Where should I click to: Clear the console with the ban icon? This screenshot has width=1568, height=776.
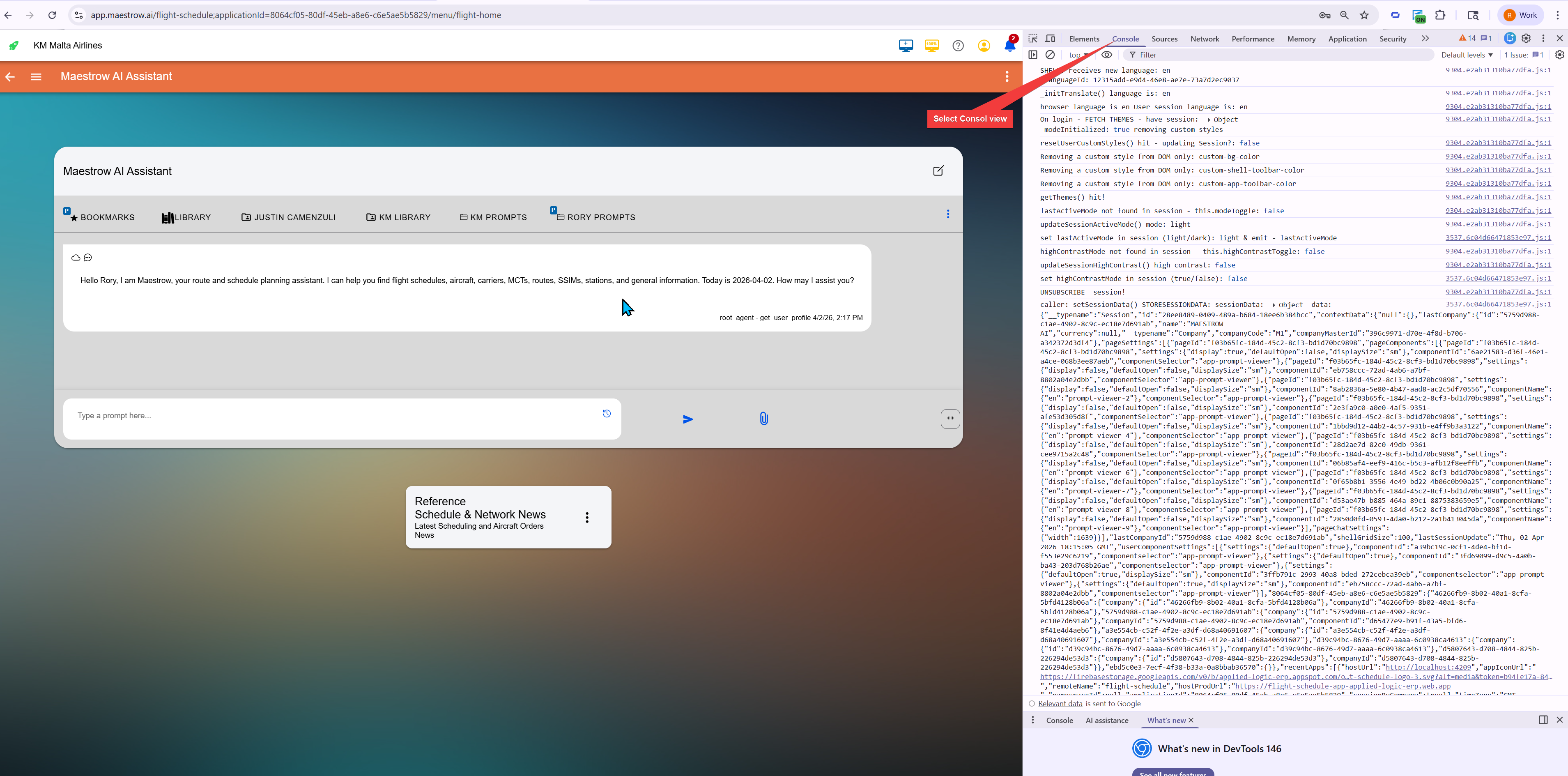click(1050, 55)
